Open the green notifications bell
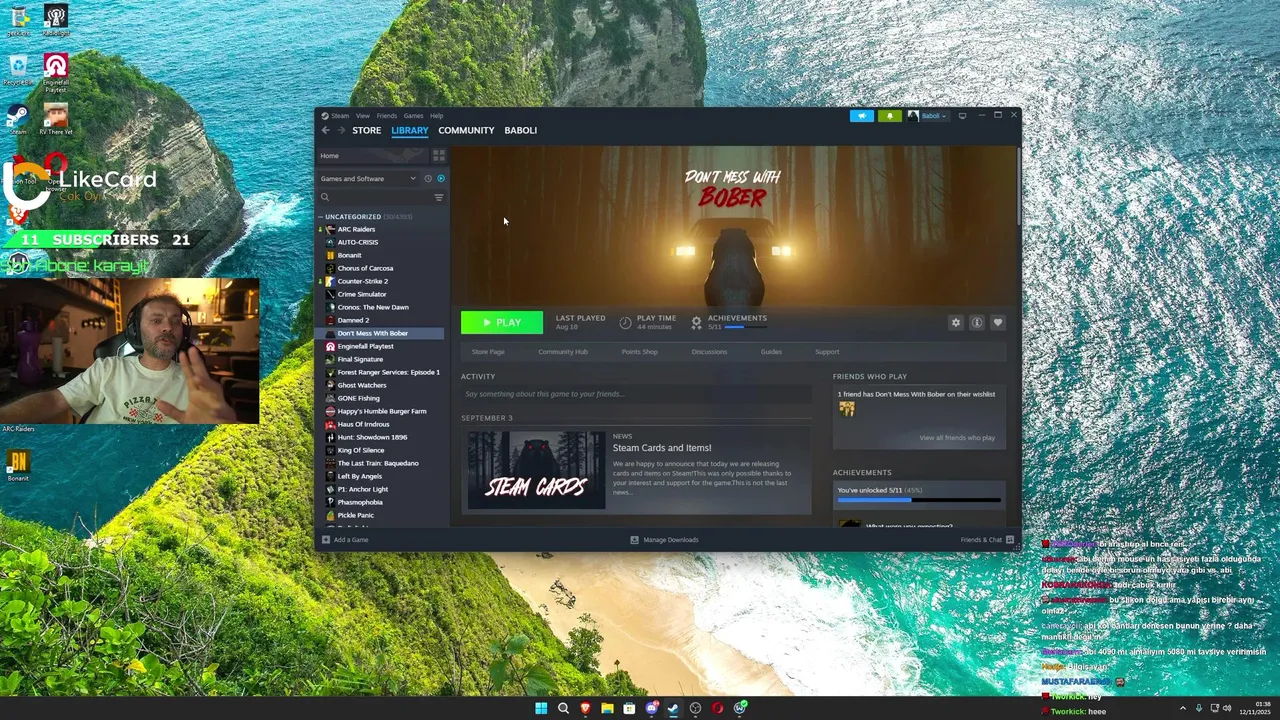 click(x=889, y=116)
